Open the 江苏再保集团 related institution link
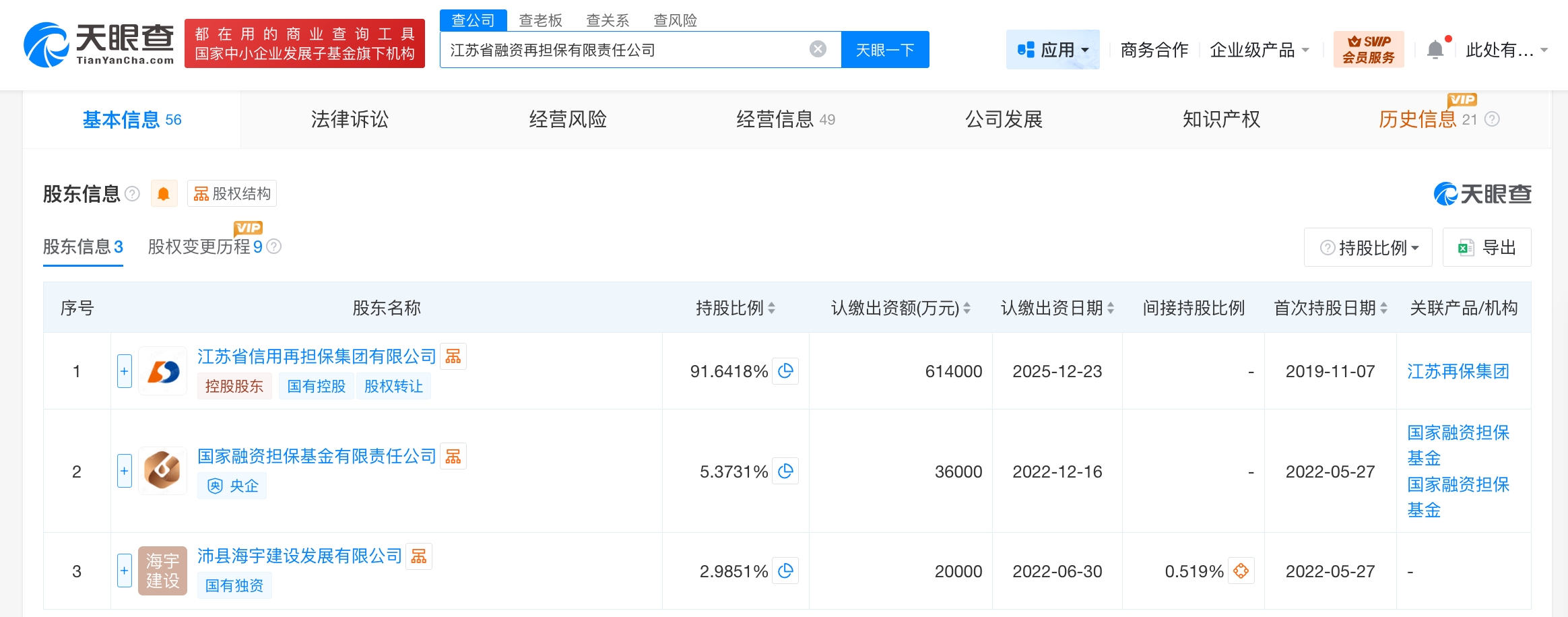This screenshot has height=617, width=1568. [x=1458, y=371]
